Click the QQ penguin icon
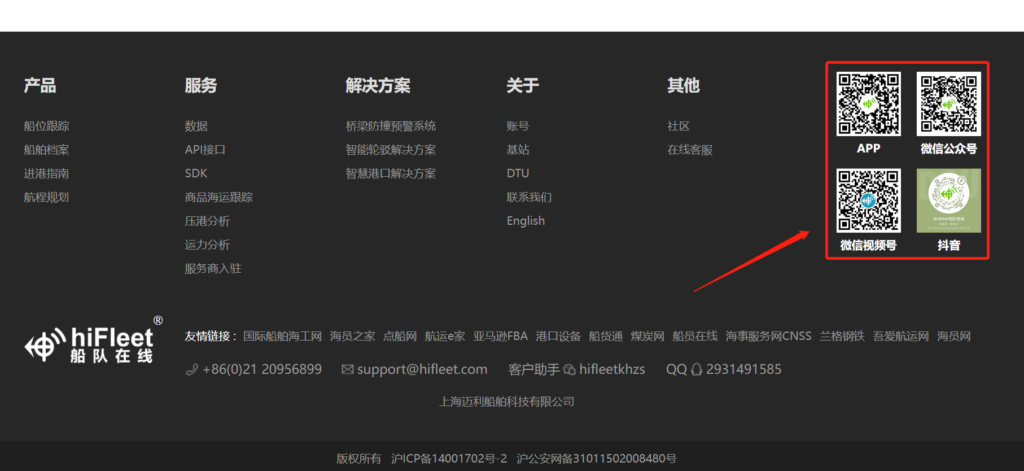The image size is (1024, 471). pyautogui.click(x=696, y=370)
